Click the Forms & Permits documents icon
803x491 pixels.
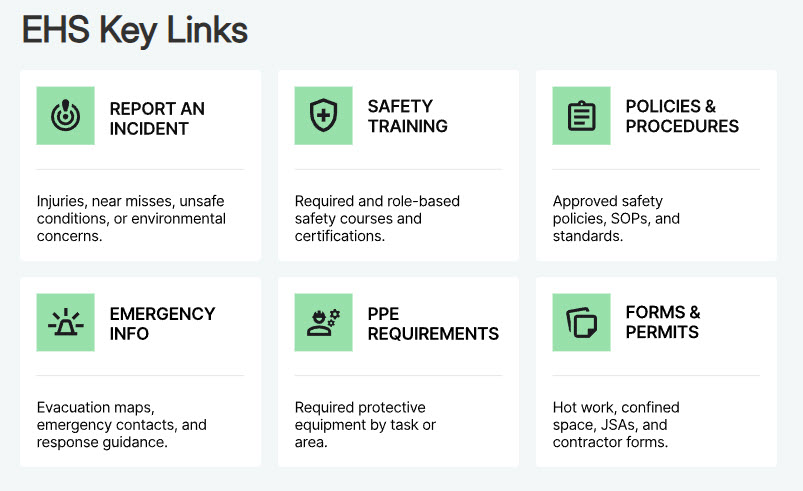pyautogui.click(x=581, y=322)
